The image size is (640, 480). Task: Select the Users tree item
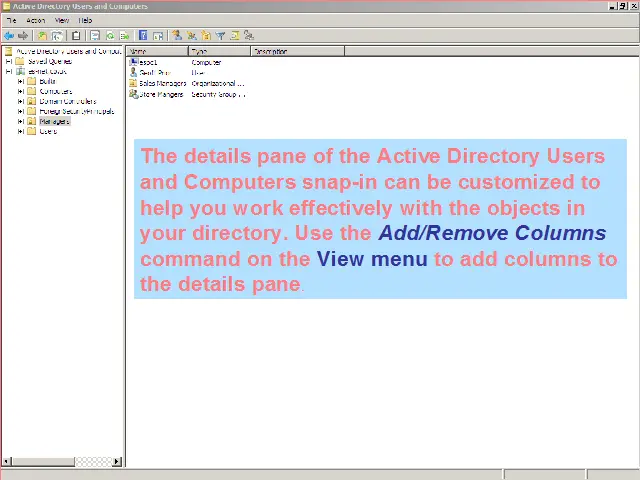(48, 131)
